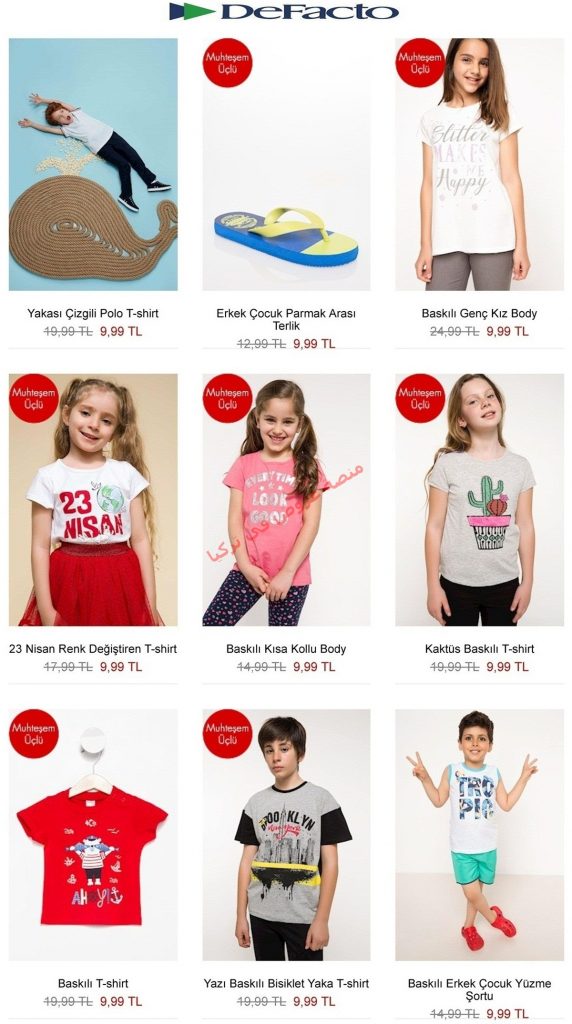Click the Muhteşem Üçlü badge on the 23 Nisan shirt
572x1024 pixels.
pyautogui.click(x=34, y=398)
